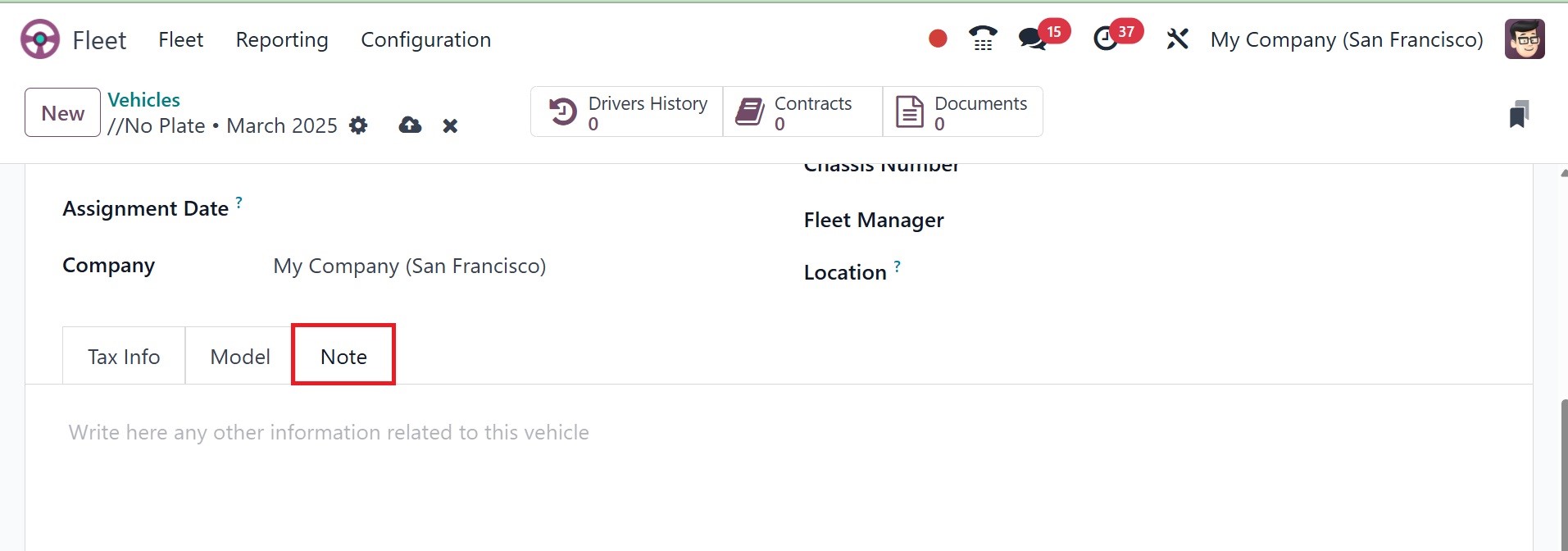
Task: Save record with the cloud upload icon
Action: click(410, 125)
